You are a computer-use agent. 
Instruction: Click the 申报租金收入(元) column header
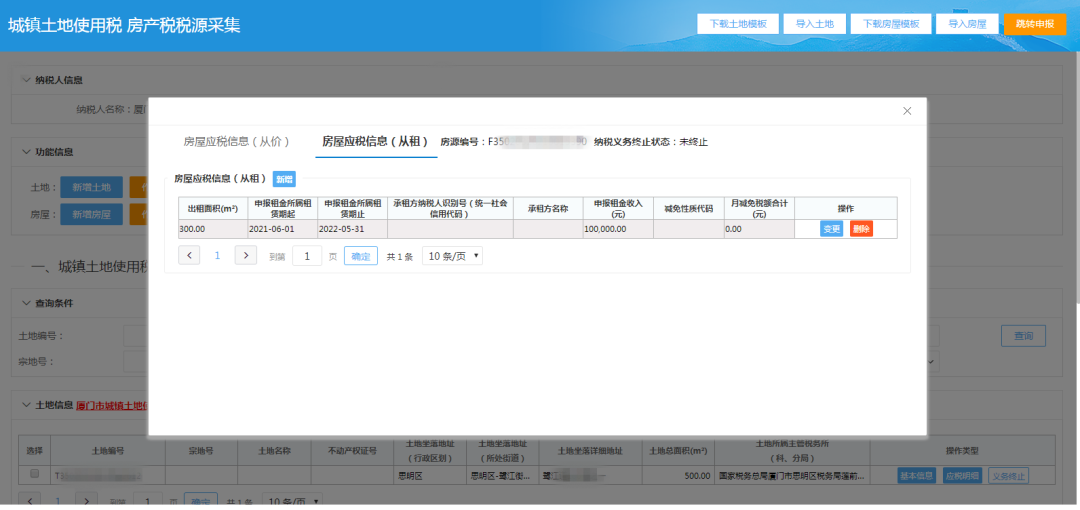618,209
